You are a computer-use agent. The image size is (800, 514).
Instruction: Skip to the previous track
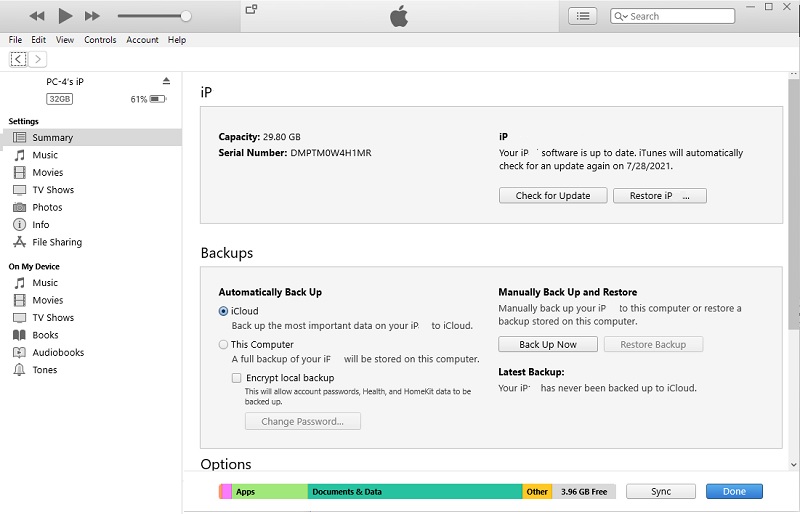[37, 16]
